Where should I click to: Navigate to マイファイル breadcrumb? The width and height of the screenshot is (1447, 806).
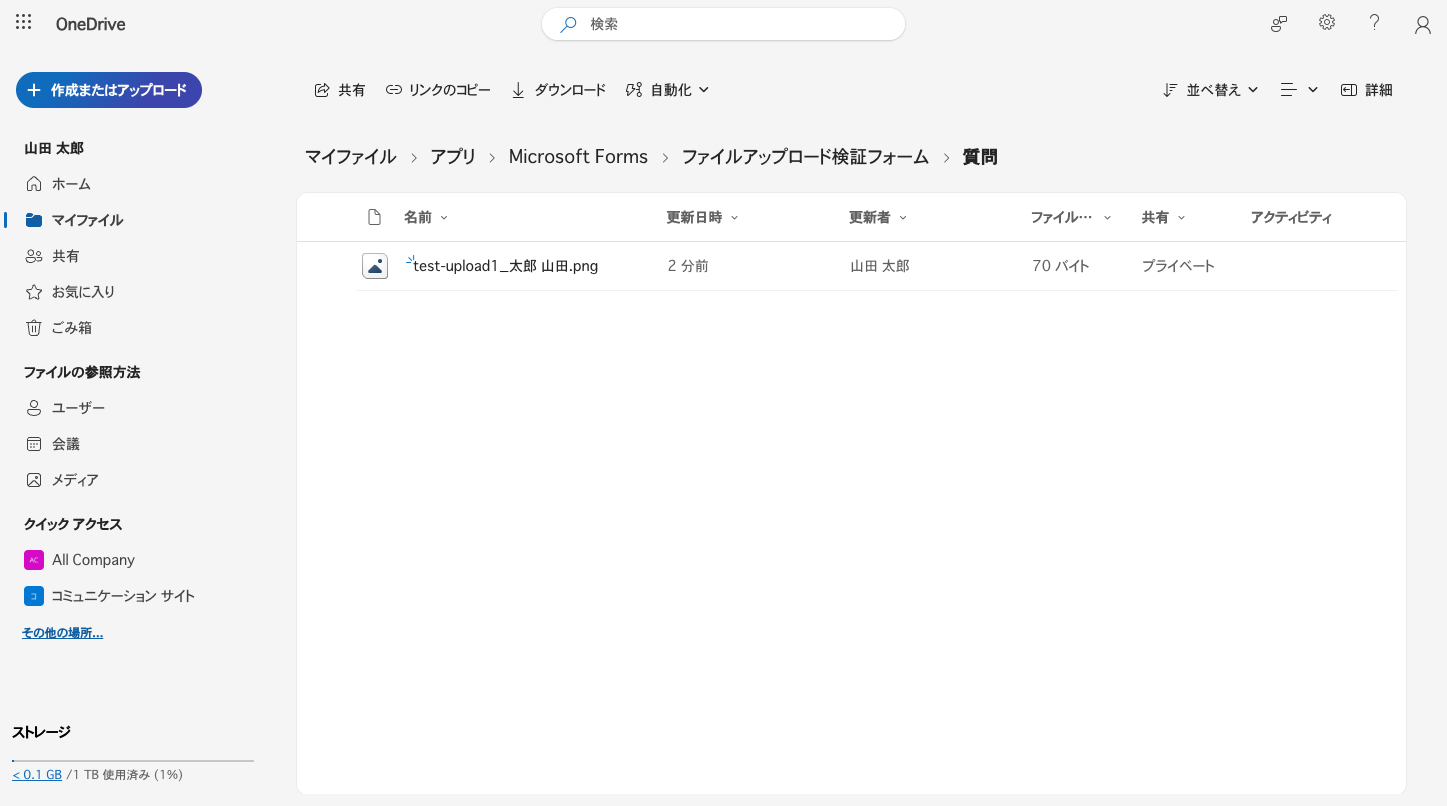coord(351,157)
